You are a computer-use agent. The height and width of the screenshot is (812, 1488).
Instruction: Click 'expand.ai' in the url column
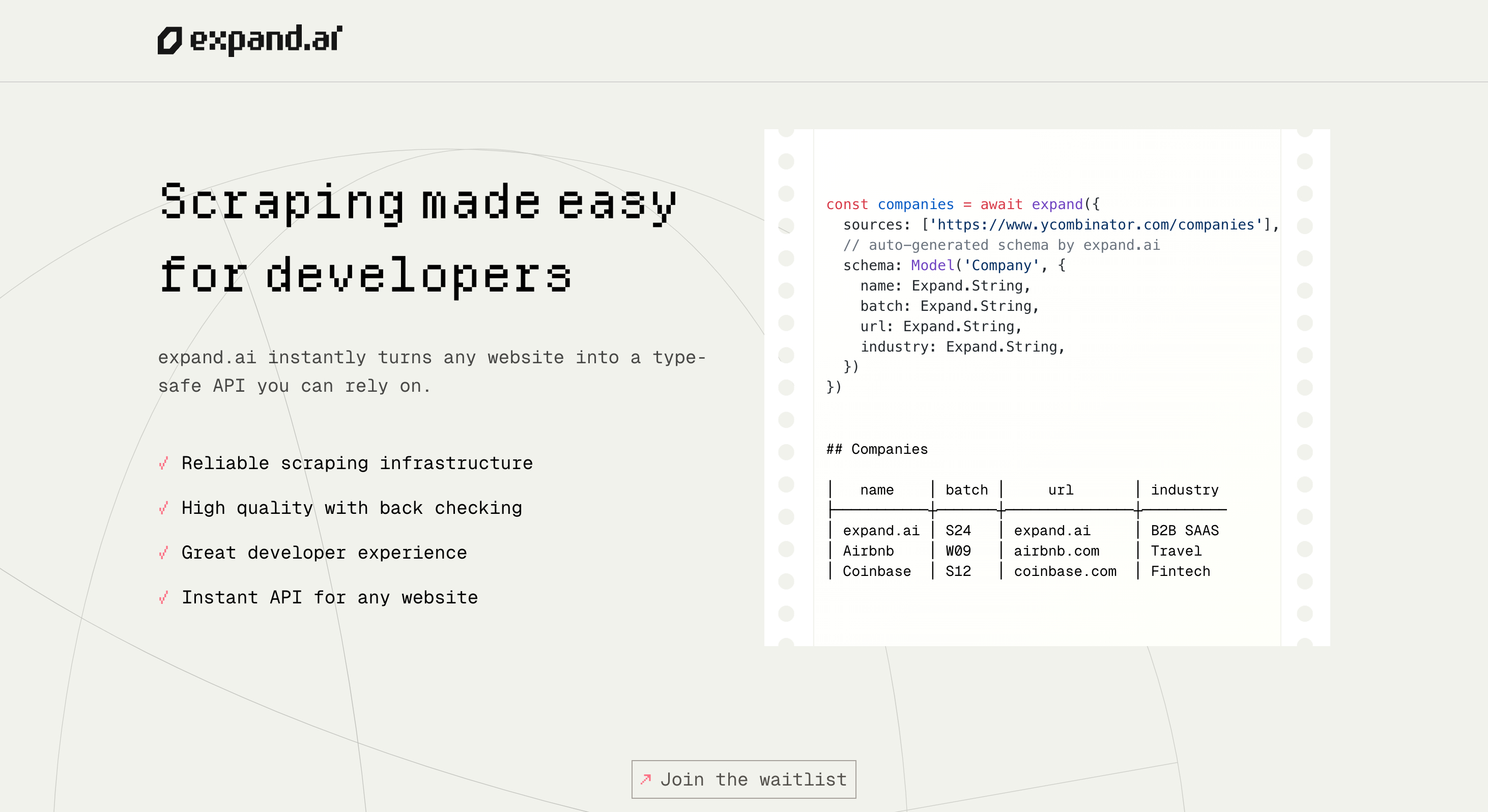point(1052,531)
